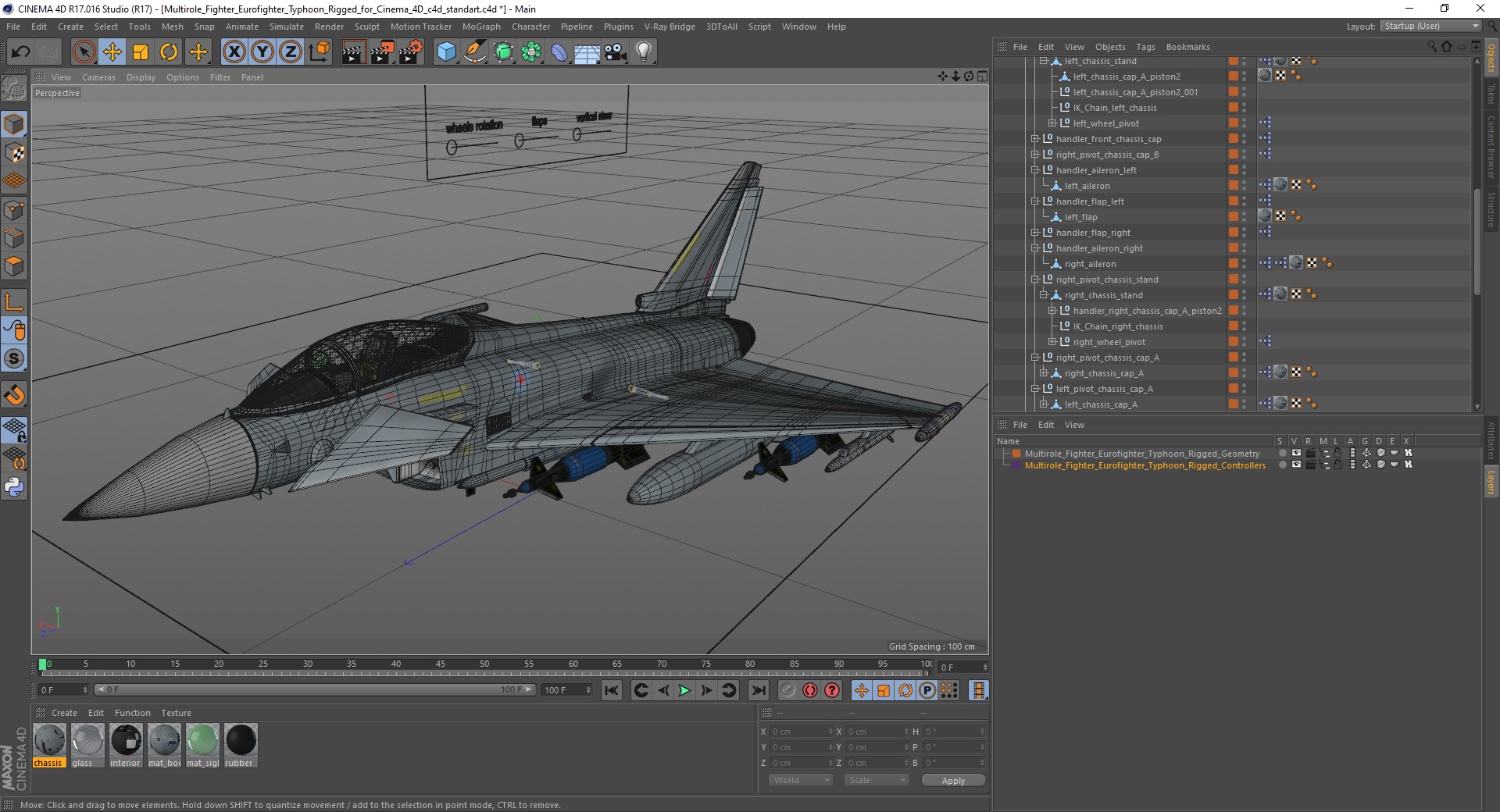Viewport: 1500px width, 812px height.
Task: Open viewport Cameras menu
Action: [98, 77]
